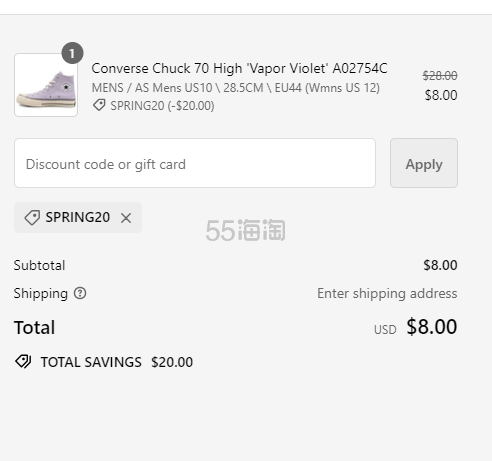Screen dimensions: 492x461
Task: Click the tag icon beside SPRING20 (-$20.00)
Action: coord(99,105)
